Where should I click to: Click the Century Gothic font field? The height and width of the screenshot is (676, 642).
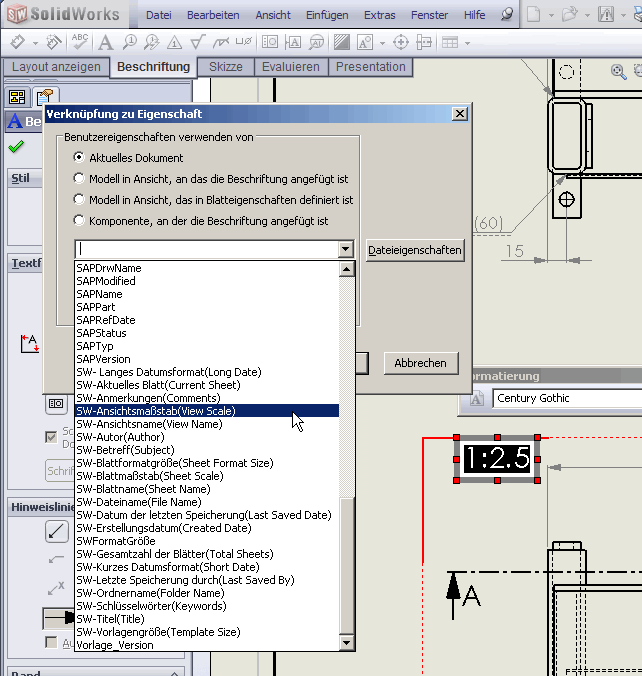point(566,398)
